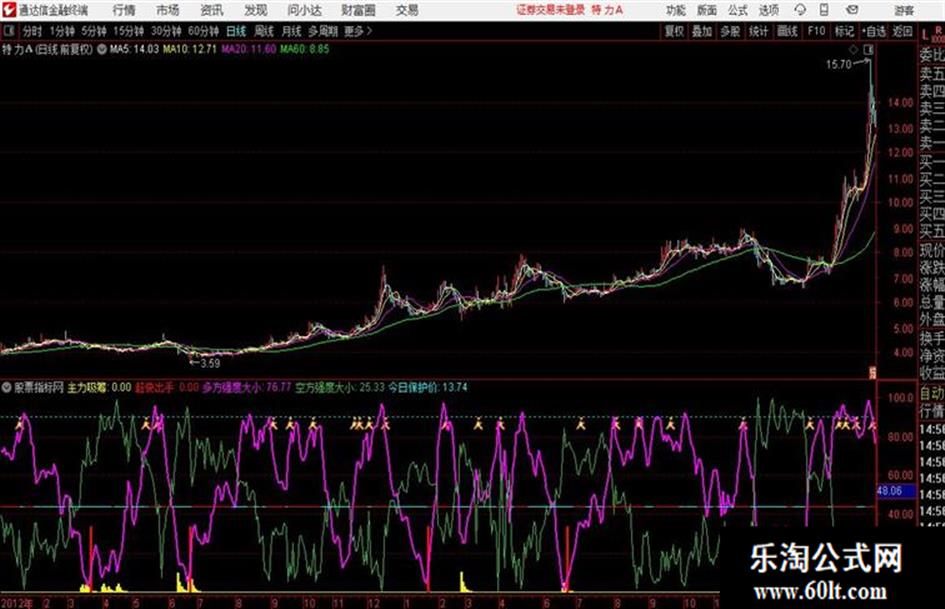
Task: Click the diamond icon above the chart
Action: [x=853, y=49]
